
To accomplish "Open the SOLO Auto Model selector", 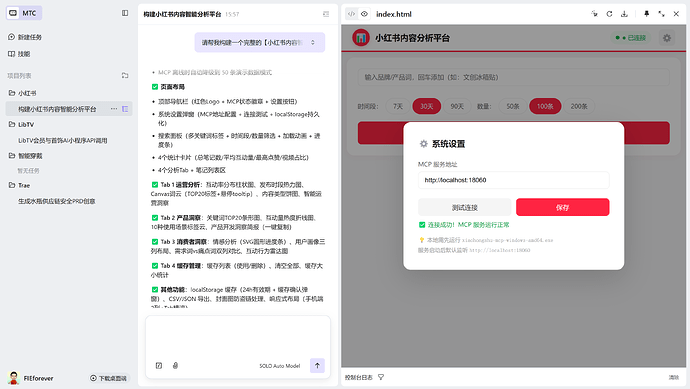I will click(x=279, y=366).
